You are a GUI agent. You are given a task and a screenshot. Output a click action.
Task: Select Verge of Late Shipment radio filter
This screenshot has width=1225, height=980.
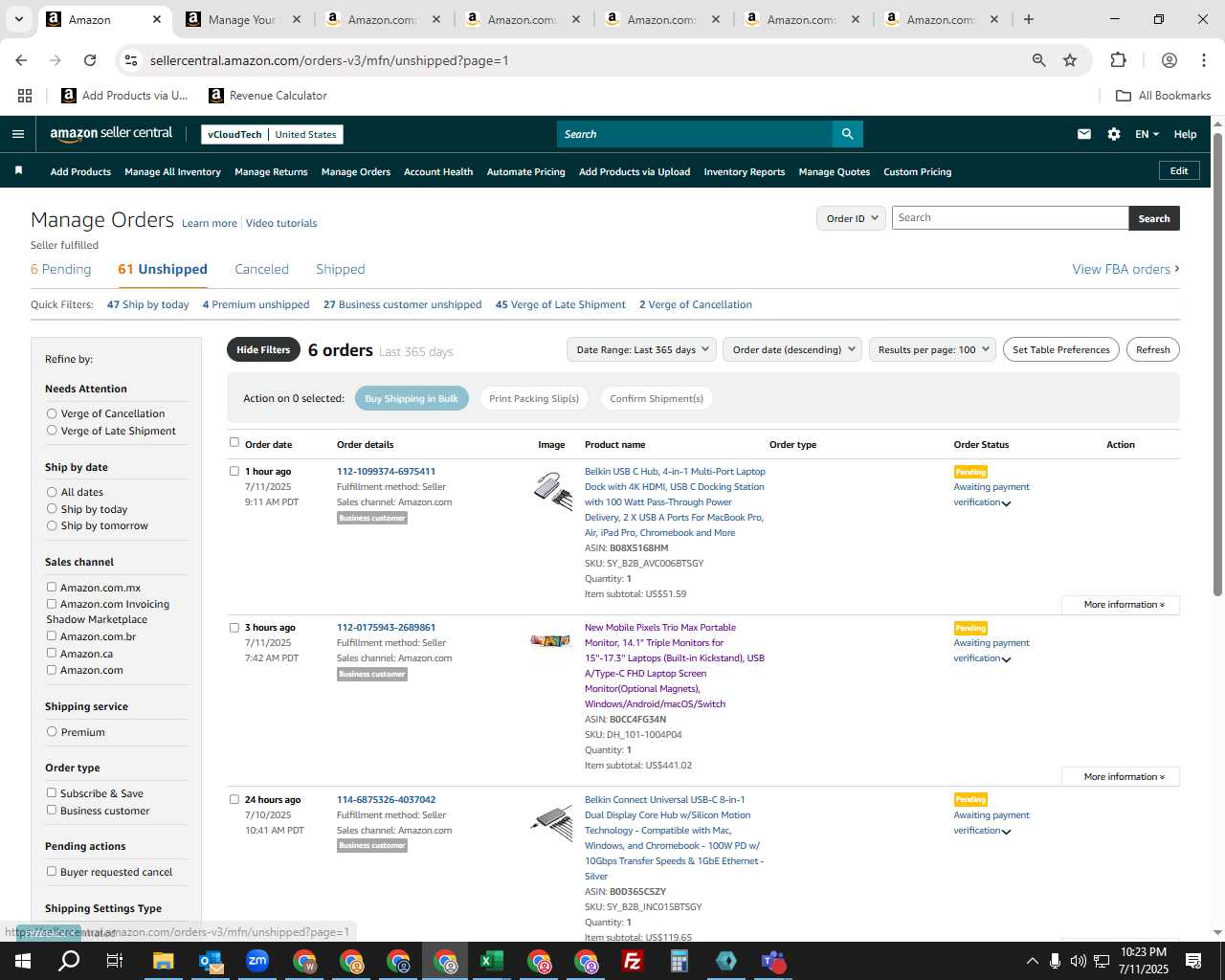pos(52,431)
